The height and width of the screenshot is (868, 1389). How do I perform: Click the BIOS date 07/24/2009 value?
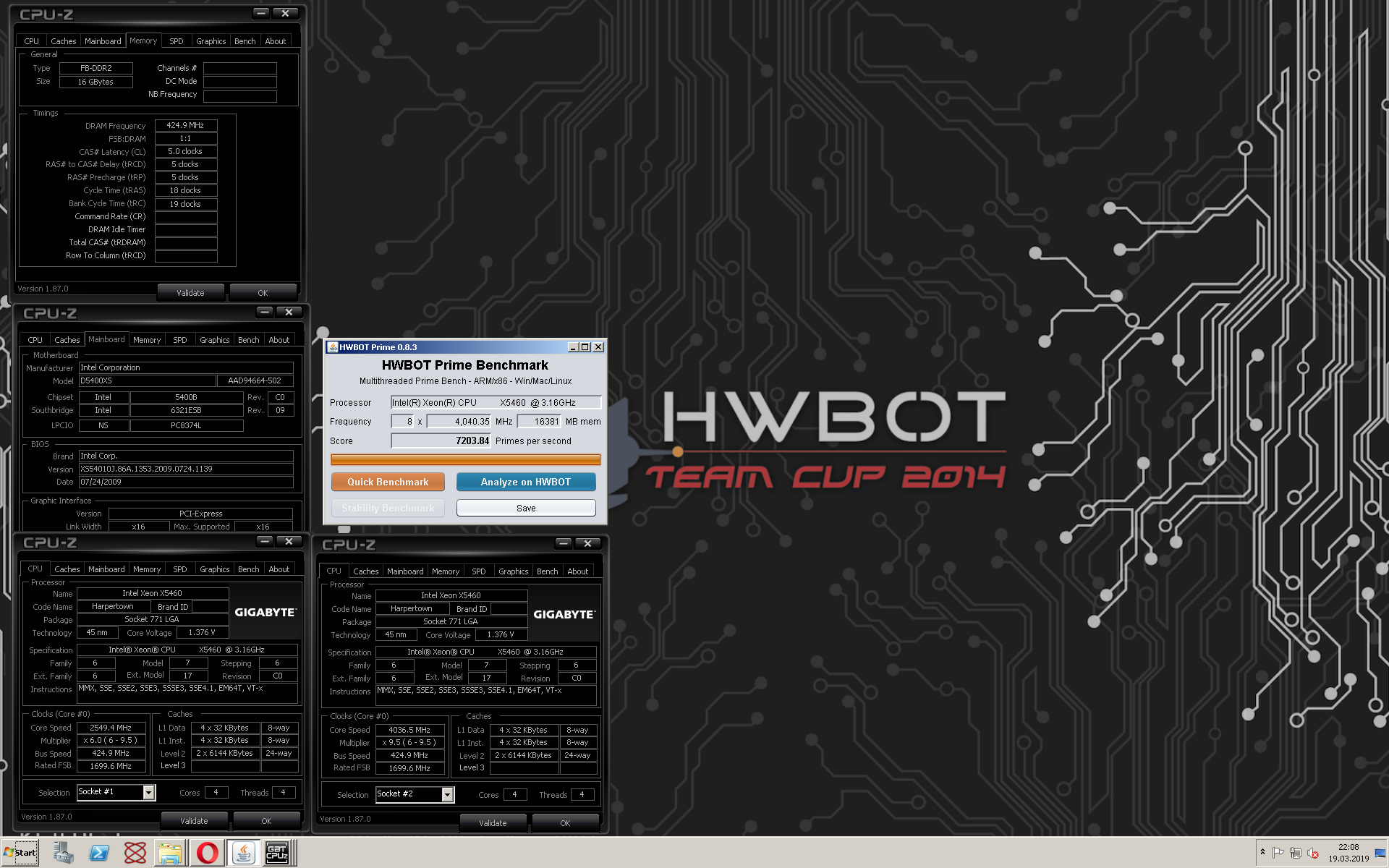186,482
